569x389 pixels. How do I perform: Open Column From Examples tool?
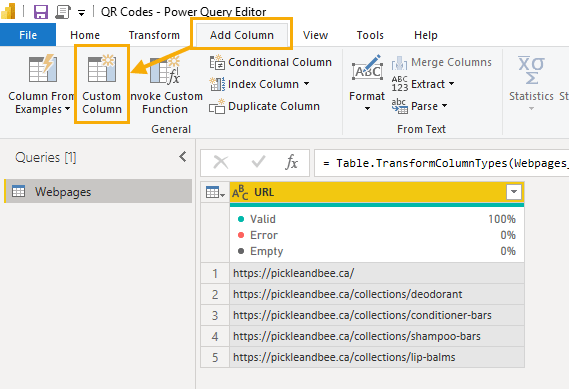tap(41, 84)
